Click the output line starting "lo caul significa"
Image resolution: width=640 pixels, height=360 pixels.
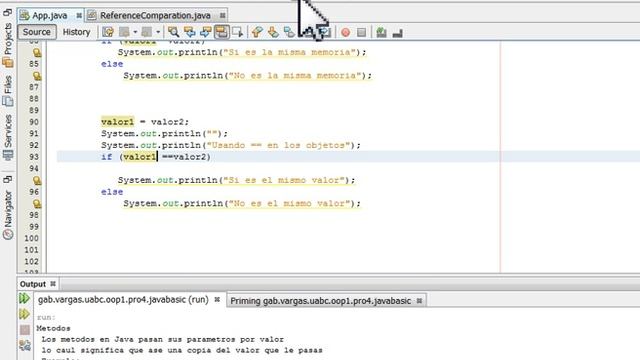tap(182, 350)
